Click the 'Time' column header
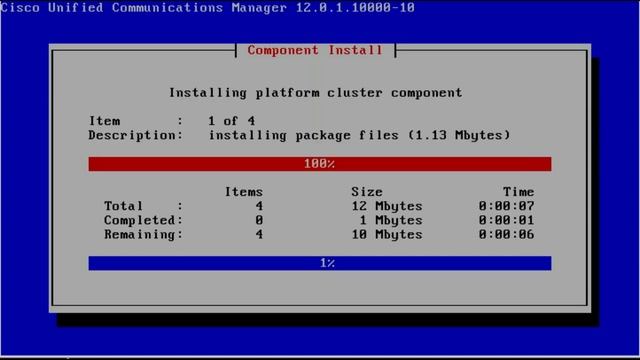The height and width of the screenshot is (360, 640). pyautogui.click(x=518, y=191)
